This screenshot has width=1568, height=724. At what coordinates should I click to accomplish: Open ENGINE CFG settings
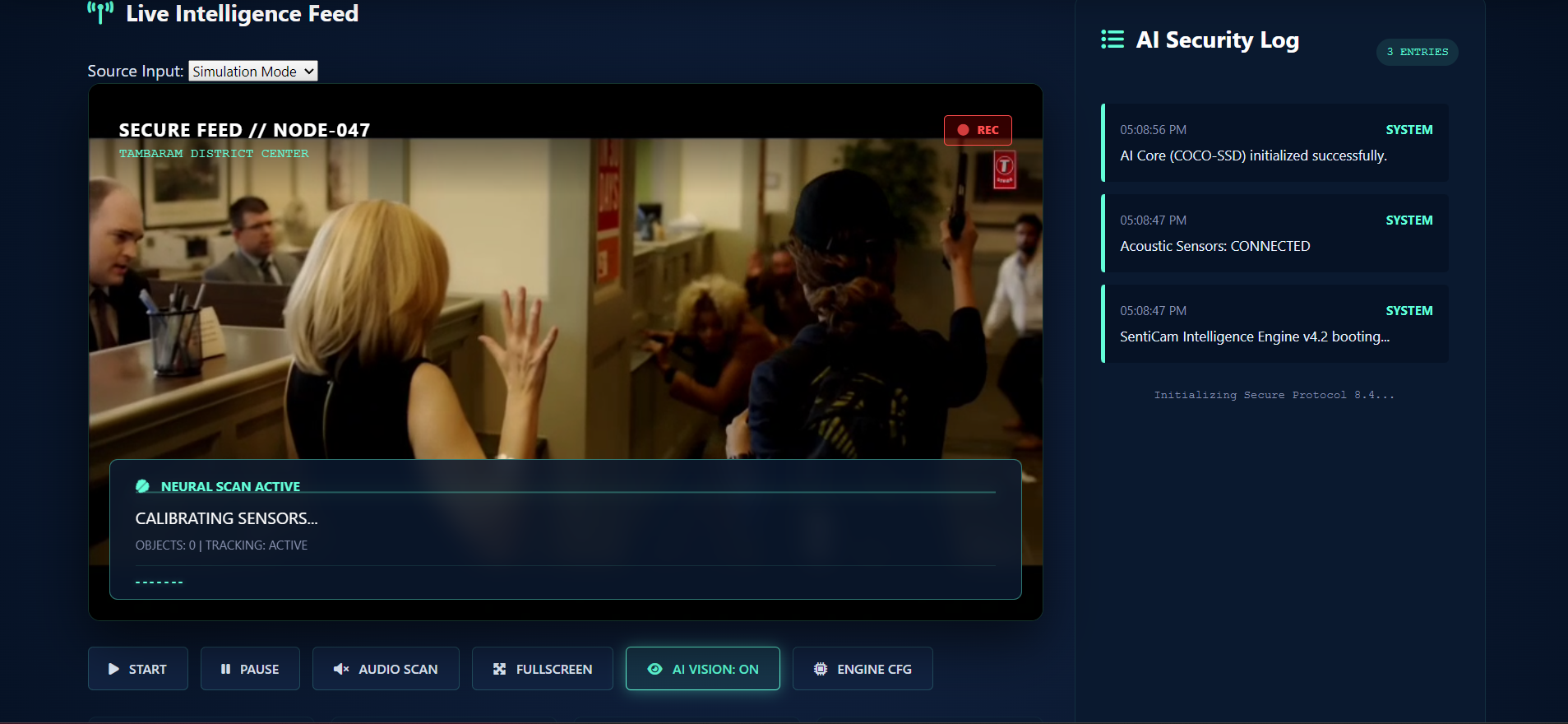click(863, 669)
